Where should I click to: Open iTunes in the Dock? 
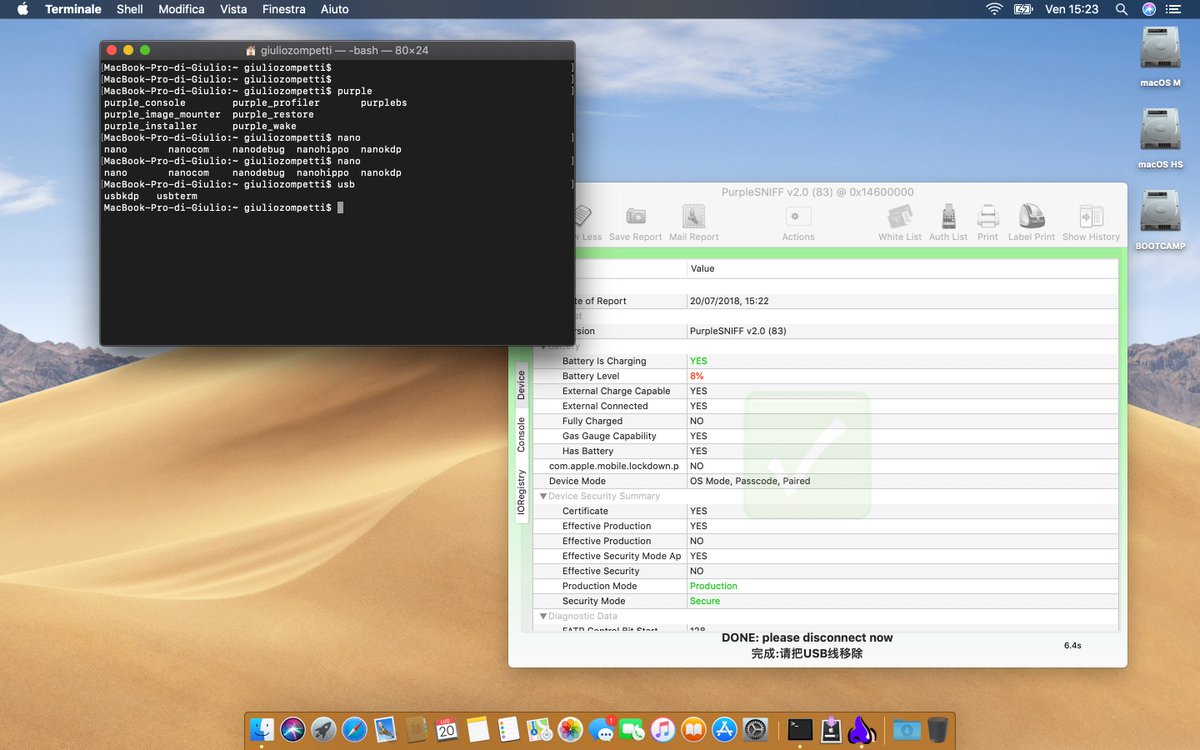662,730
